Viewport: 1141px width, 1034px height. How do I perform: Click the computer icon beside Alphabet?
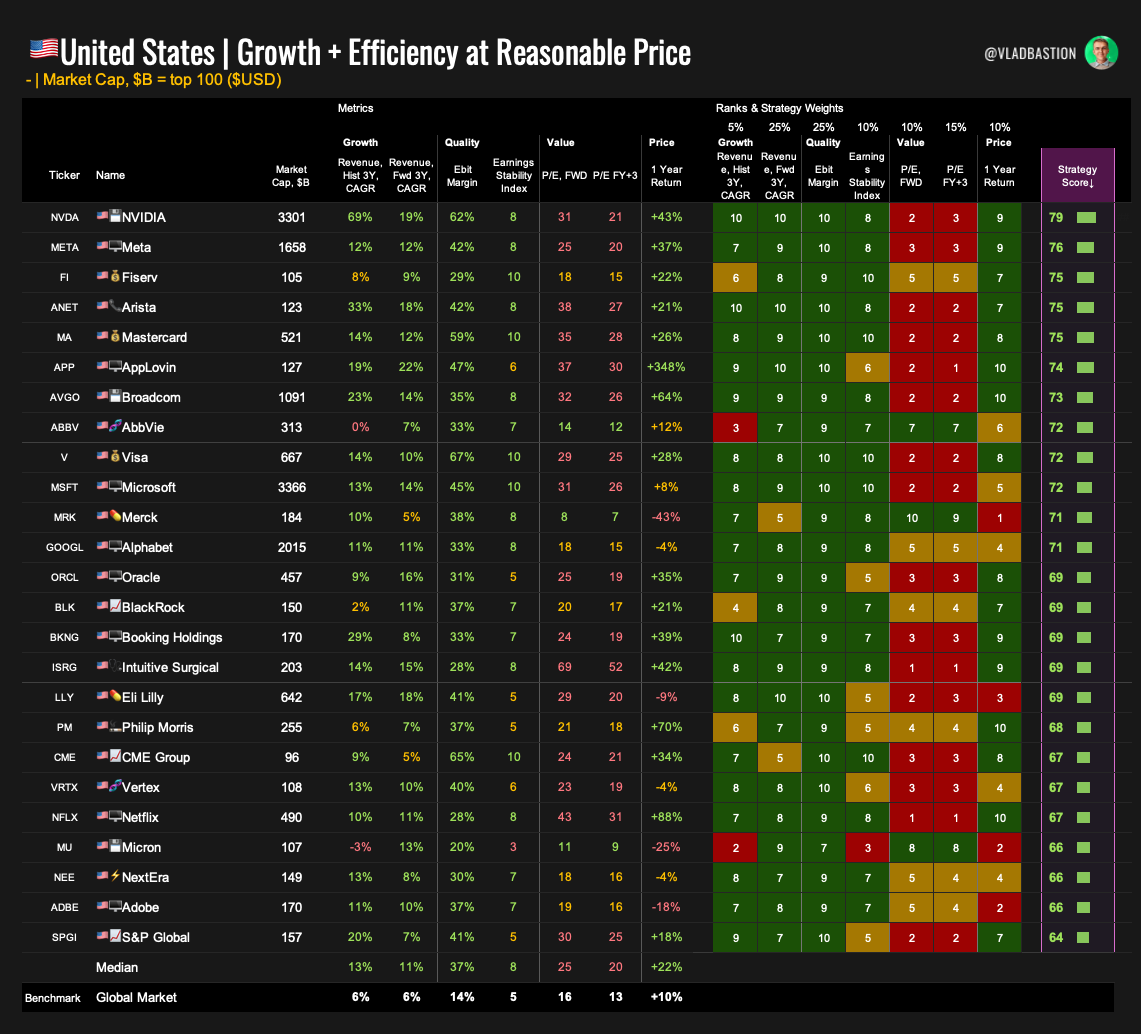(115, 546)
